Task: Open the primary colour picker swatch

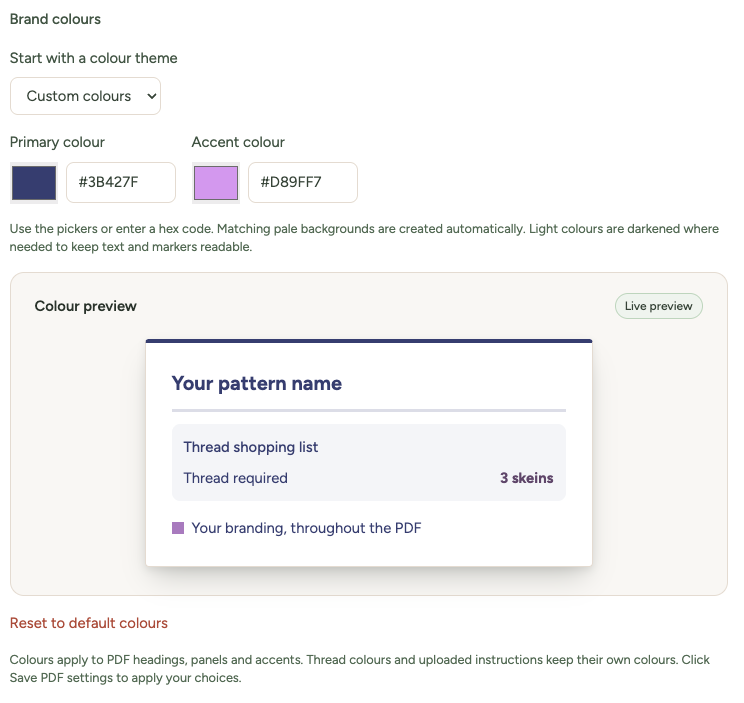Action: [34, 183]
